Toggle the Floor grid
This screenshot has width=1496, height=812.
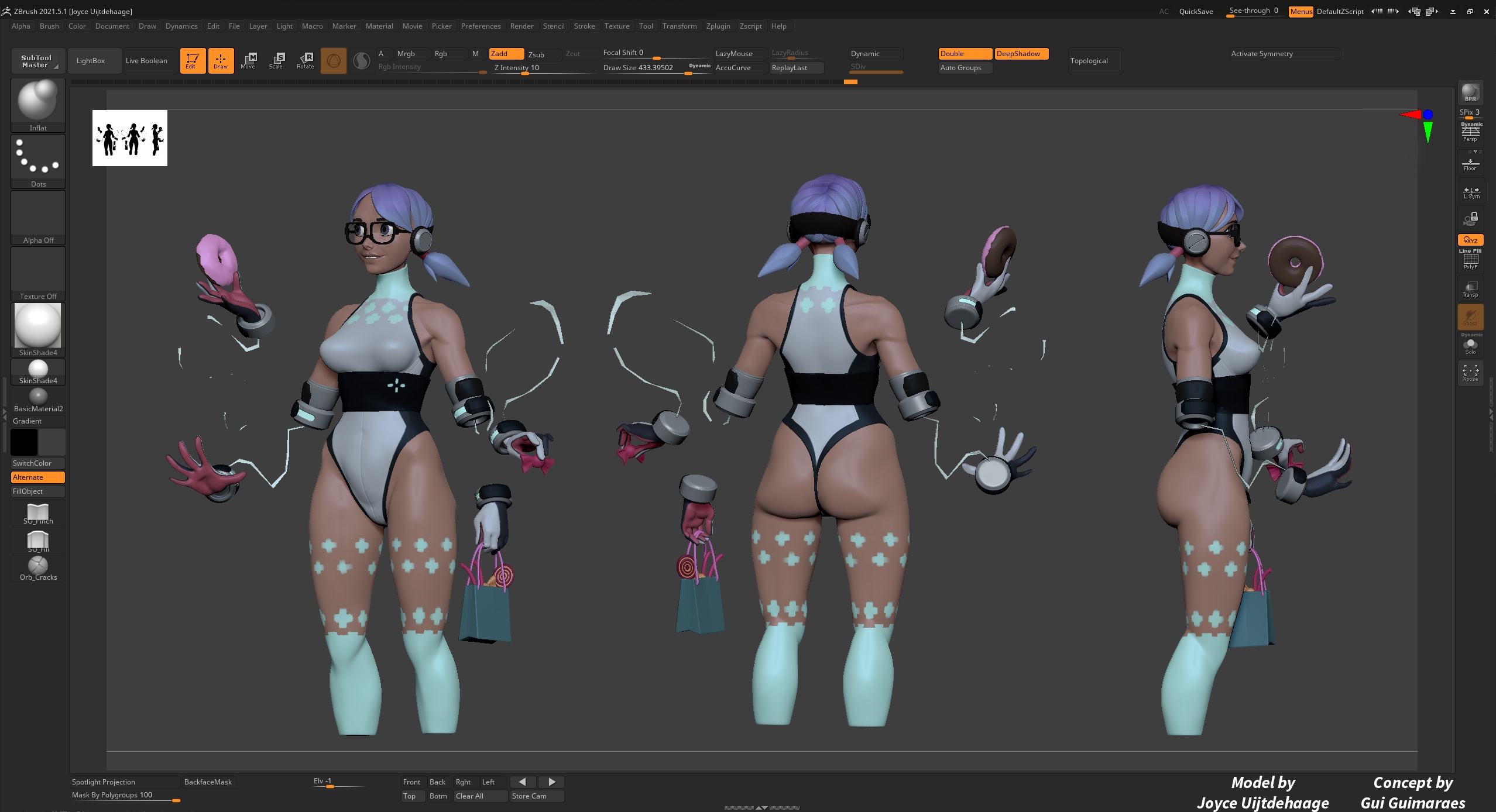(1470, 163)
